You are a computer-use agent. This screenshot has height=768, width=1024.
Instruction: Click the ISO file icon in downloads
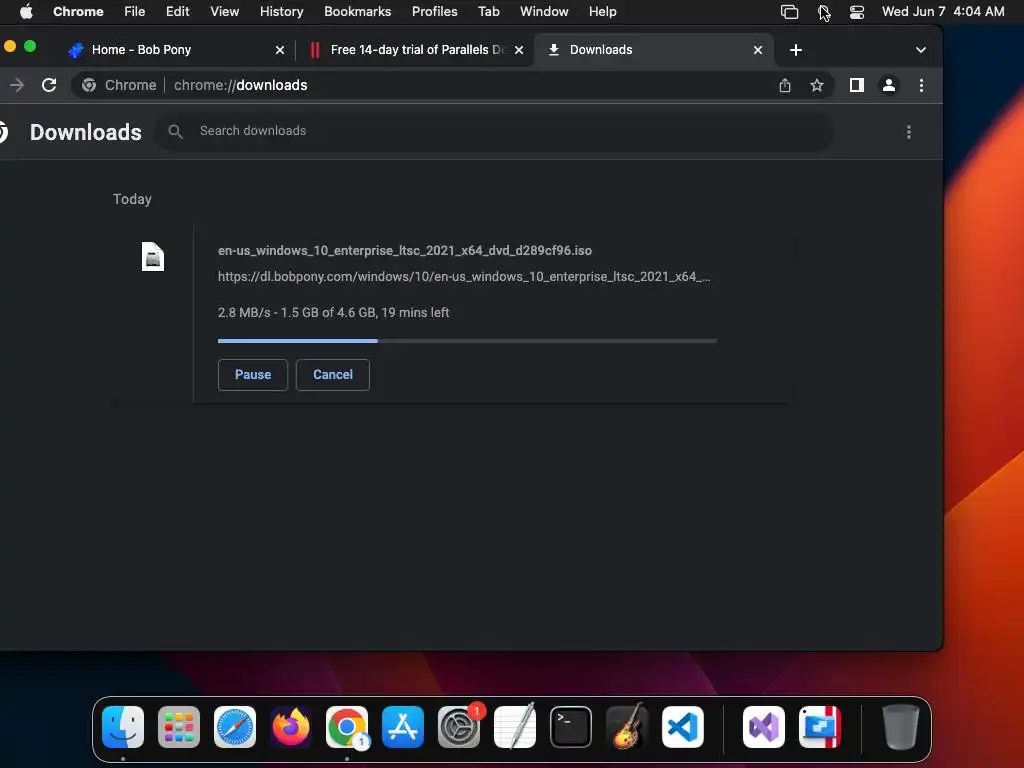(153, 256)
